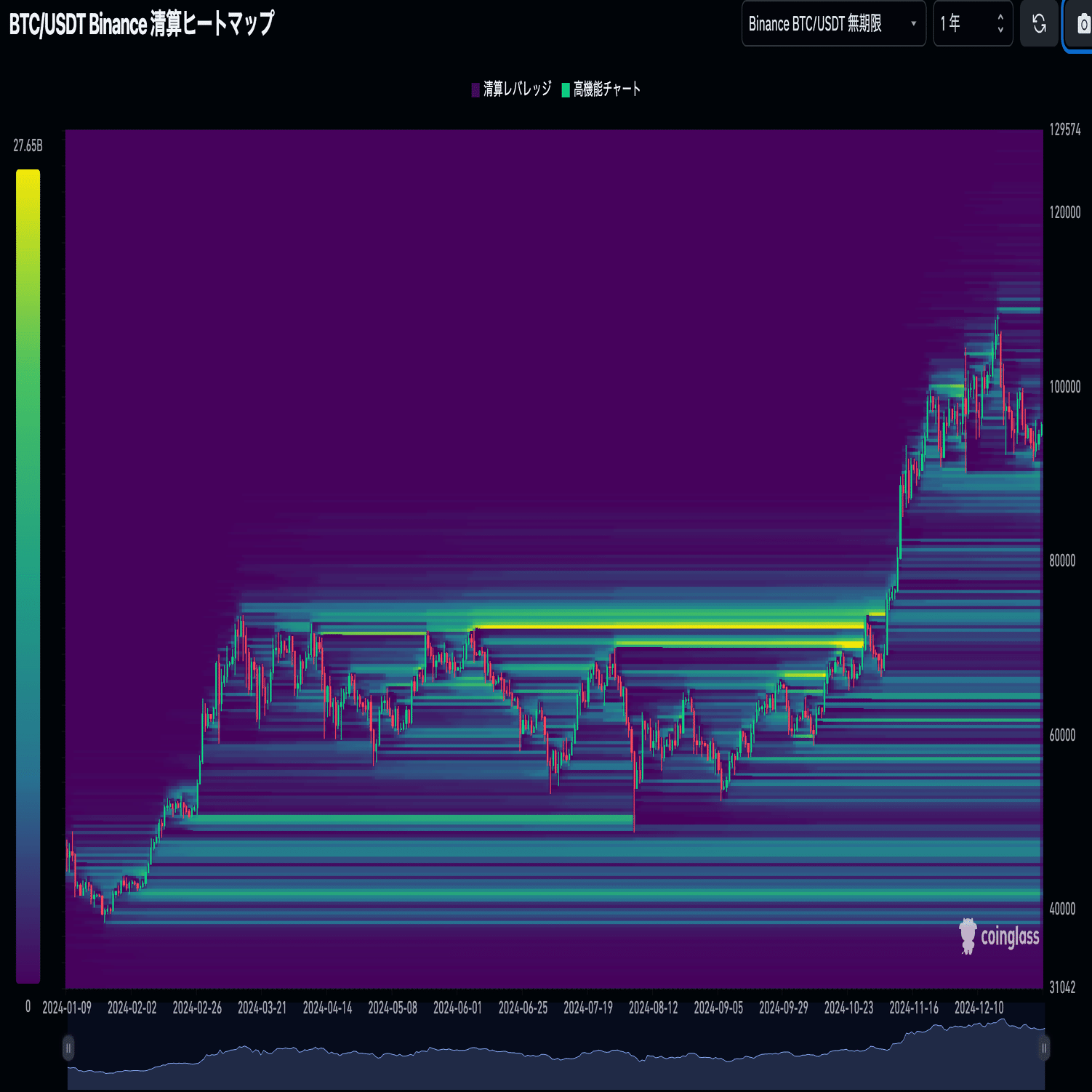Click the left handle of the range slider
The height and width of the screenshot is (1092, 1092).
(x=68, y=1048)
